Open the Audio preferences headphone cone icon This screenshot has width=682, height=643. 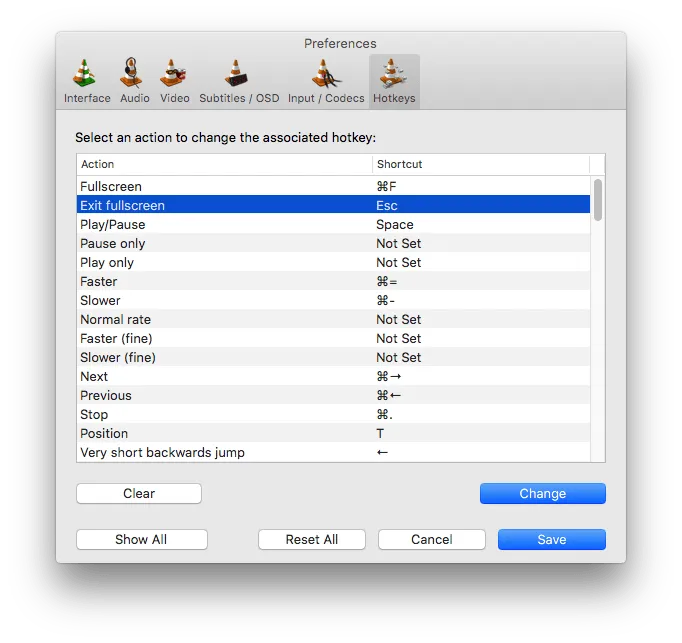coord(131,73)
